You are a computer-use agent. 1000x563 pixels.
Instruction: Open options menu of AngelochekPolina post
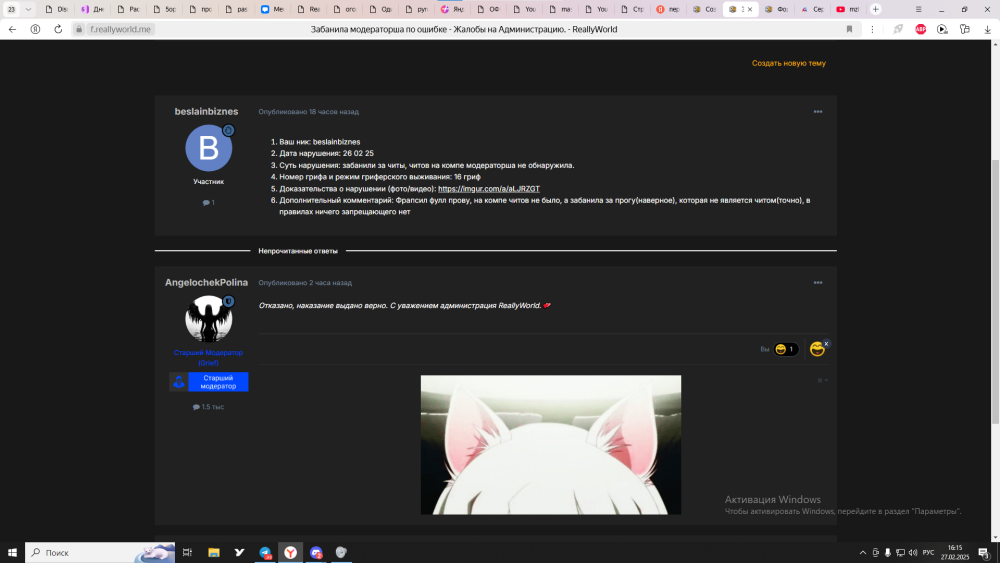pyautogui.click(x=818, y=282)
